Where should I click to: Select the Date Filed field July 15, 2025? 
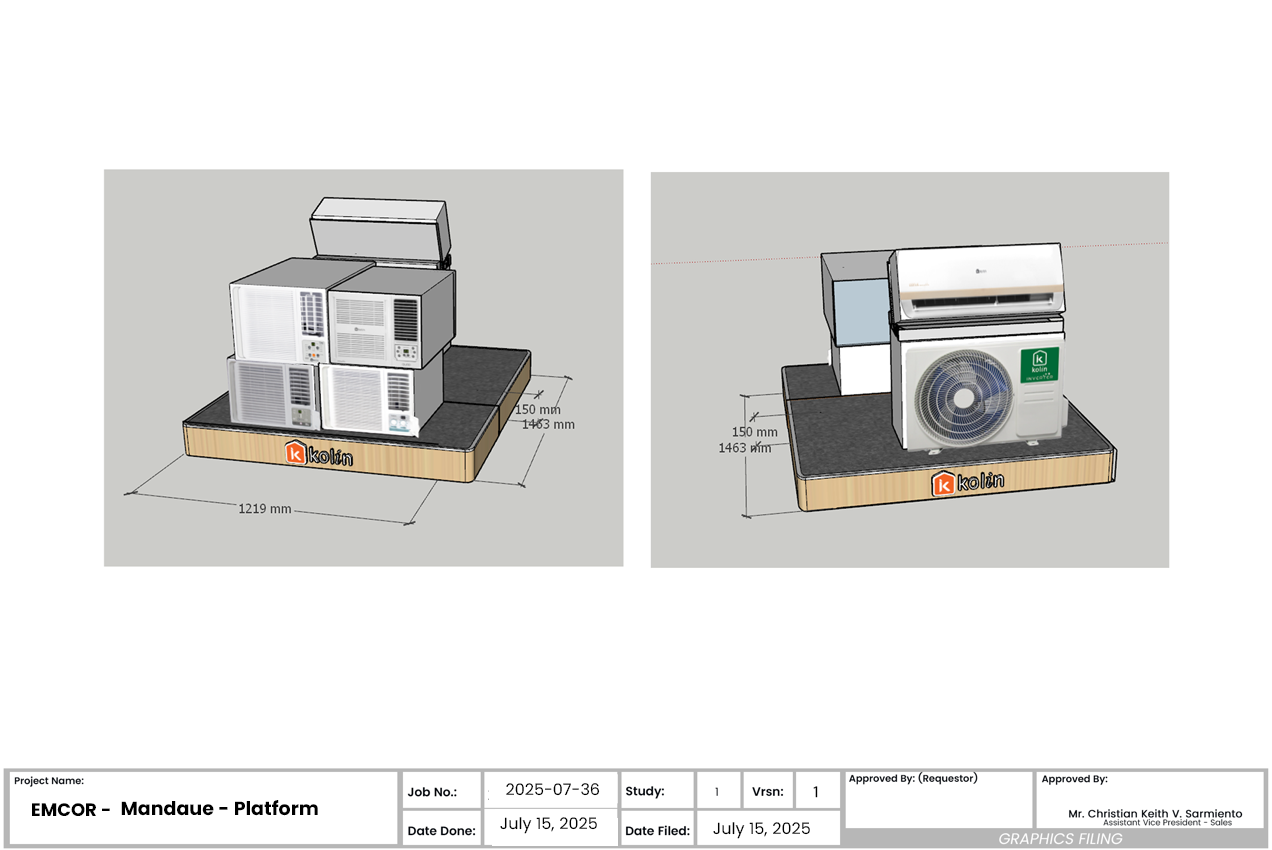tap(761, 829)
